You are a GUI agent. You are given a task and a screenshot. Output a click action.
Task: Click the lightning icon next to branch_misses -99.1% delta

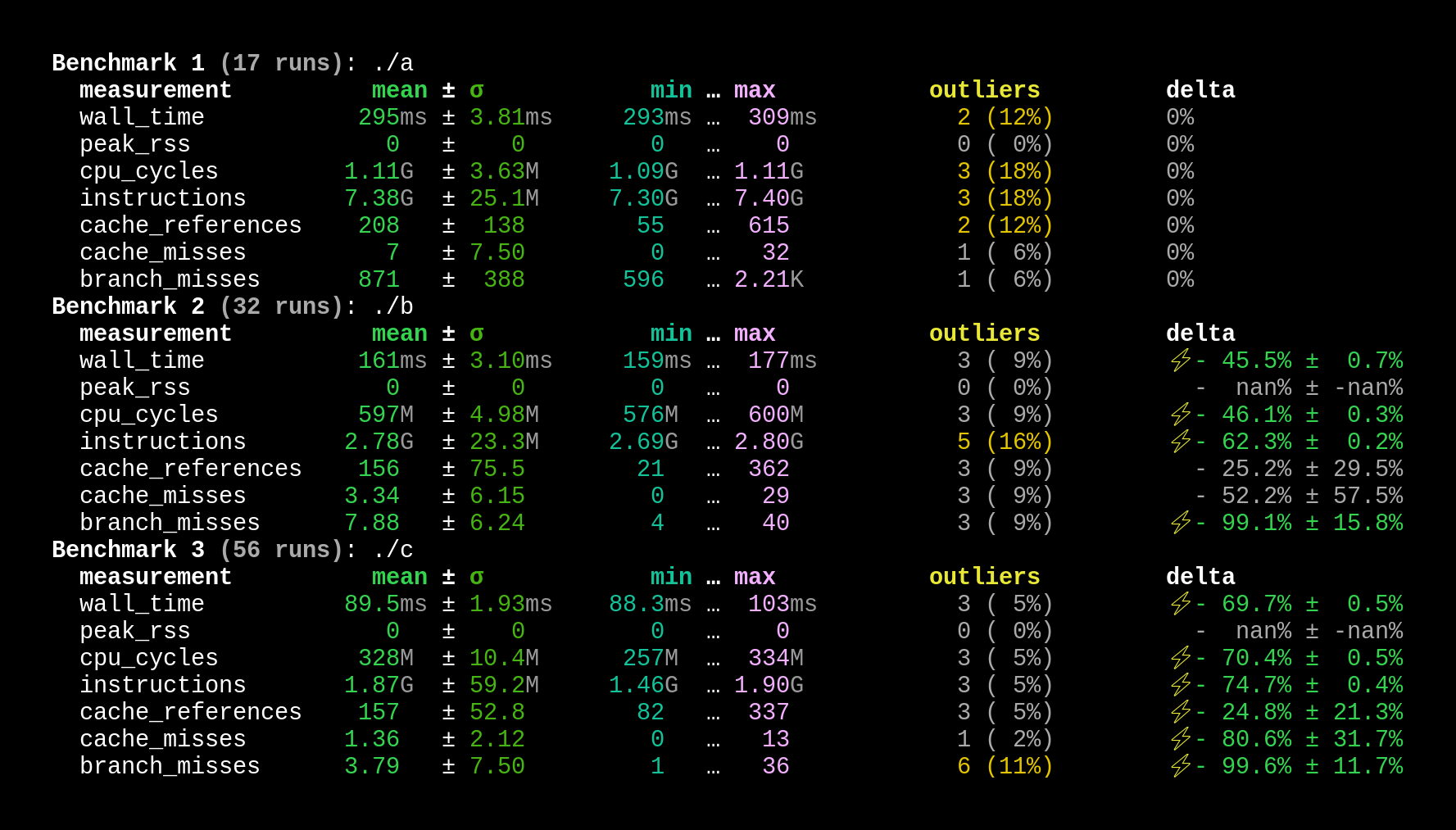tap(1181, 522)
